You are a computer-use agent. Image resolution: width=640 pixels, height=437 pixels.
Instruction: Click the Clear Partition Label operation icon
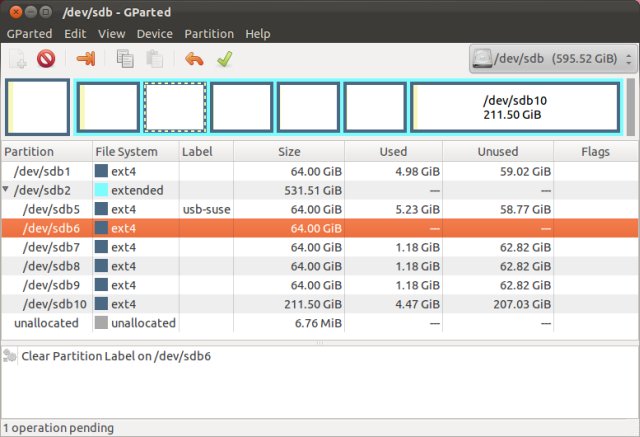click(x=10, y=356)
